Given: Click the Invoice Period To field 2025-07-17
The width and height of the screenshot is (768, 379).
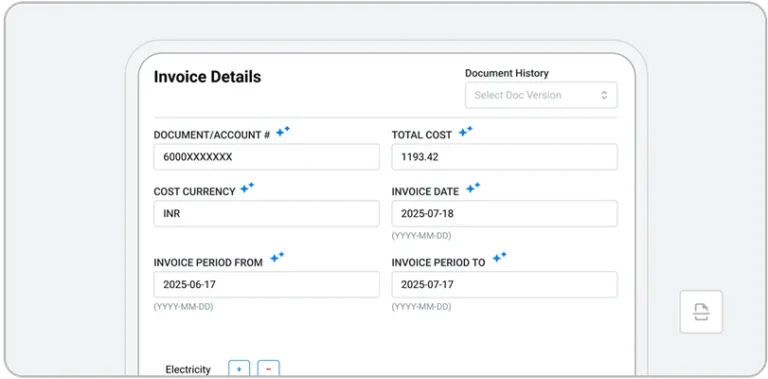Looking at the screenshot, I should point(504,284).
